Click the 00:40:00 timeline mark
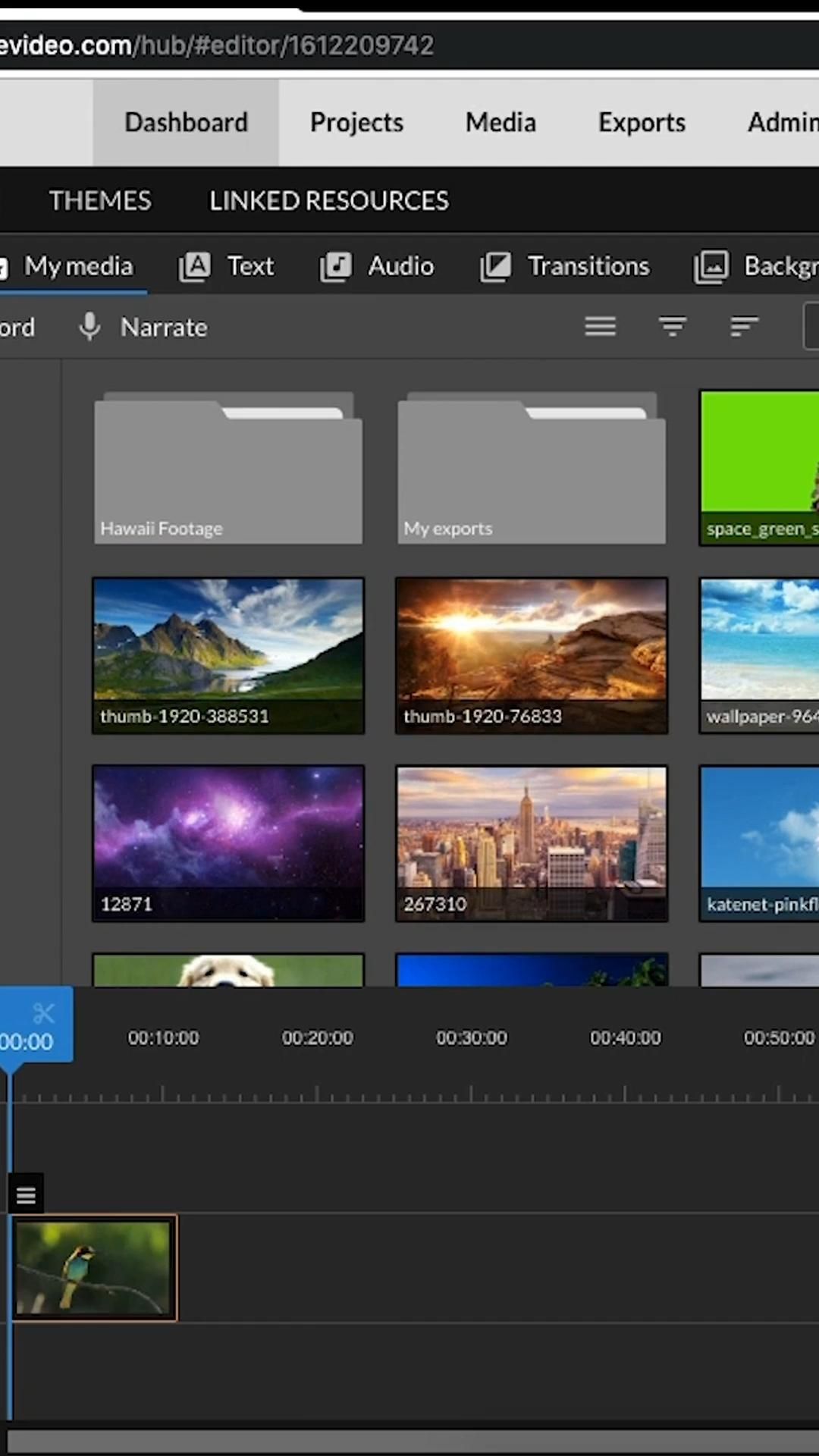The width and height of the screenshot is (819, 1456). [x=626, y=1037]
